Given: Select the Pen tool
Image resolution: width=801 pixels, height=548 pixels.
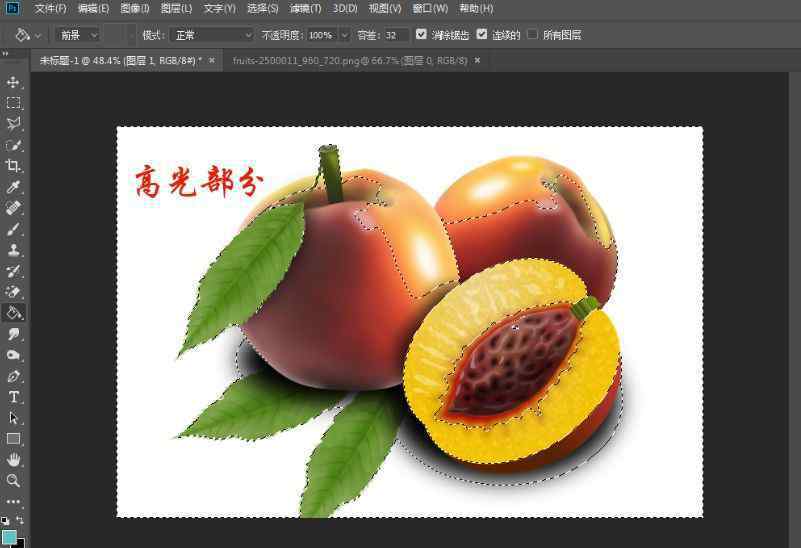Looking at the screenshot, I should coord(13,376).
